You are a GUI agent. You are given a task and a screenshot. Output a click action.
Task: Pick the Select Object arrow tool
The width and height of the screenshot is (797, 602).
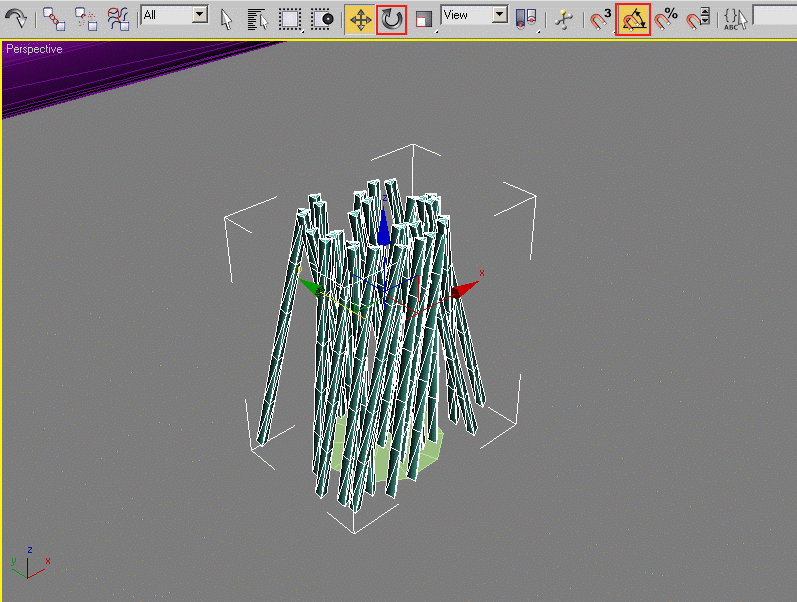point(226,19)
